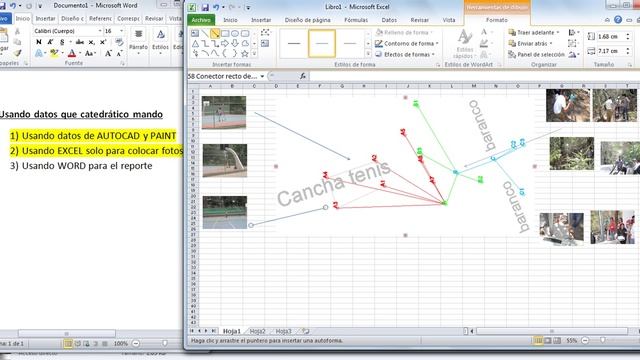Pick the right block arrow shape
640x360 pixels.
tap(225, 43)
